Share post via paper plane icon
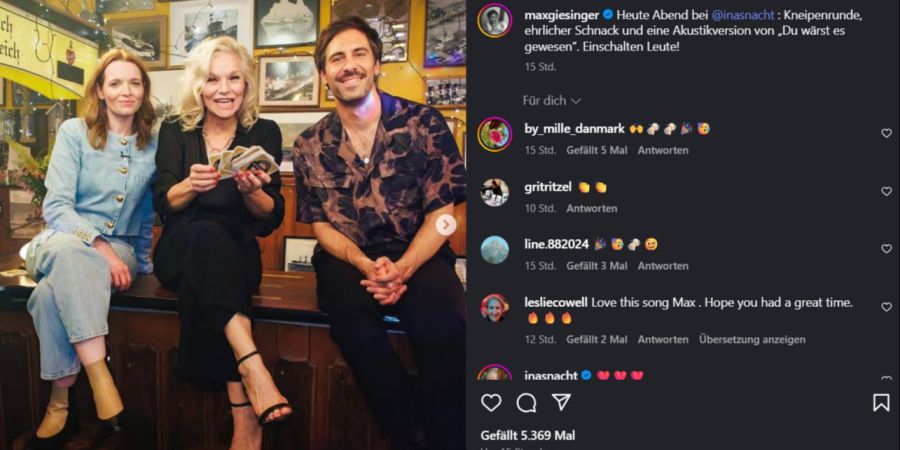The image size is (900, 450). pyautogui.click(x=561, y=402)
